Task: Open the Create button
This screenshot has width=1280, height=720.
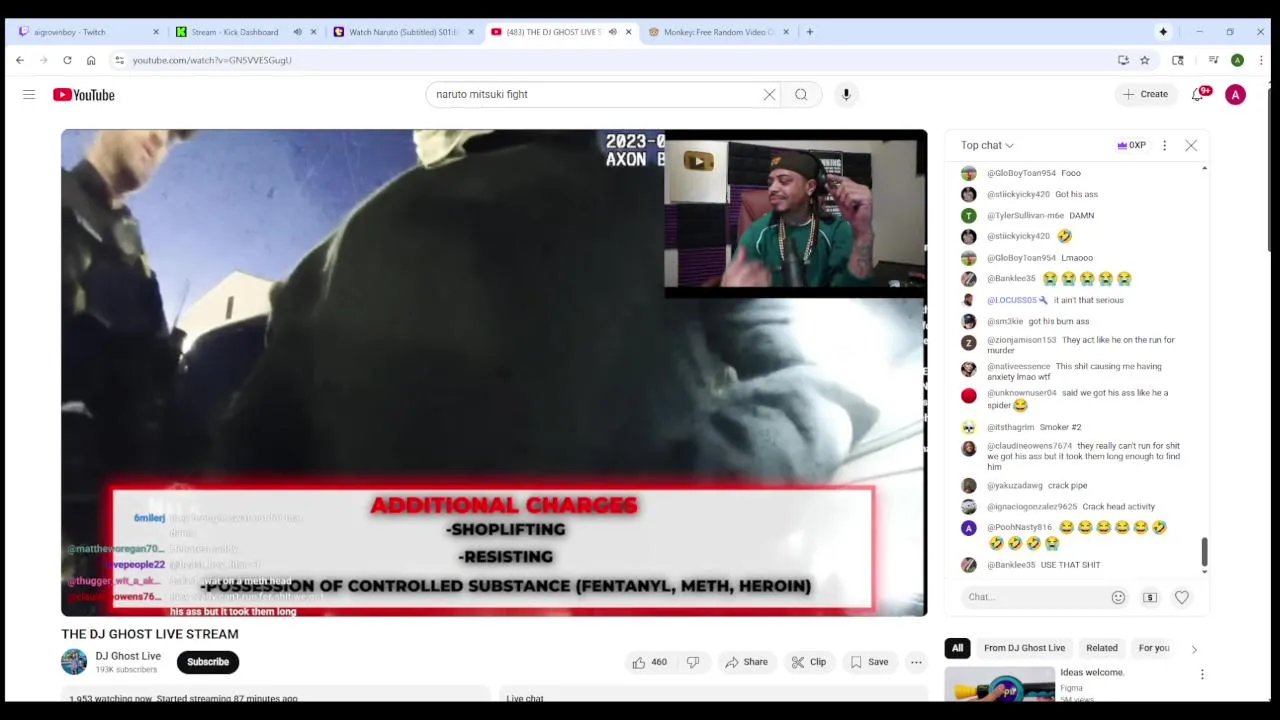Action: click(1145, 94)
